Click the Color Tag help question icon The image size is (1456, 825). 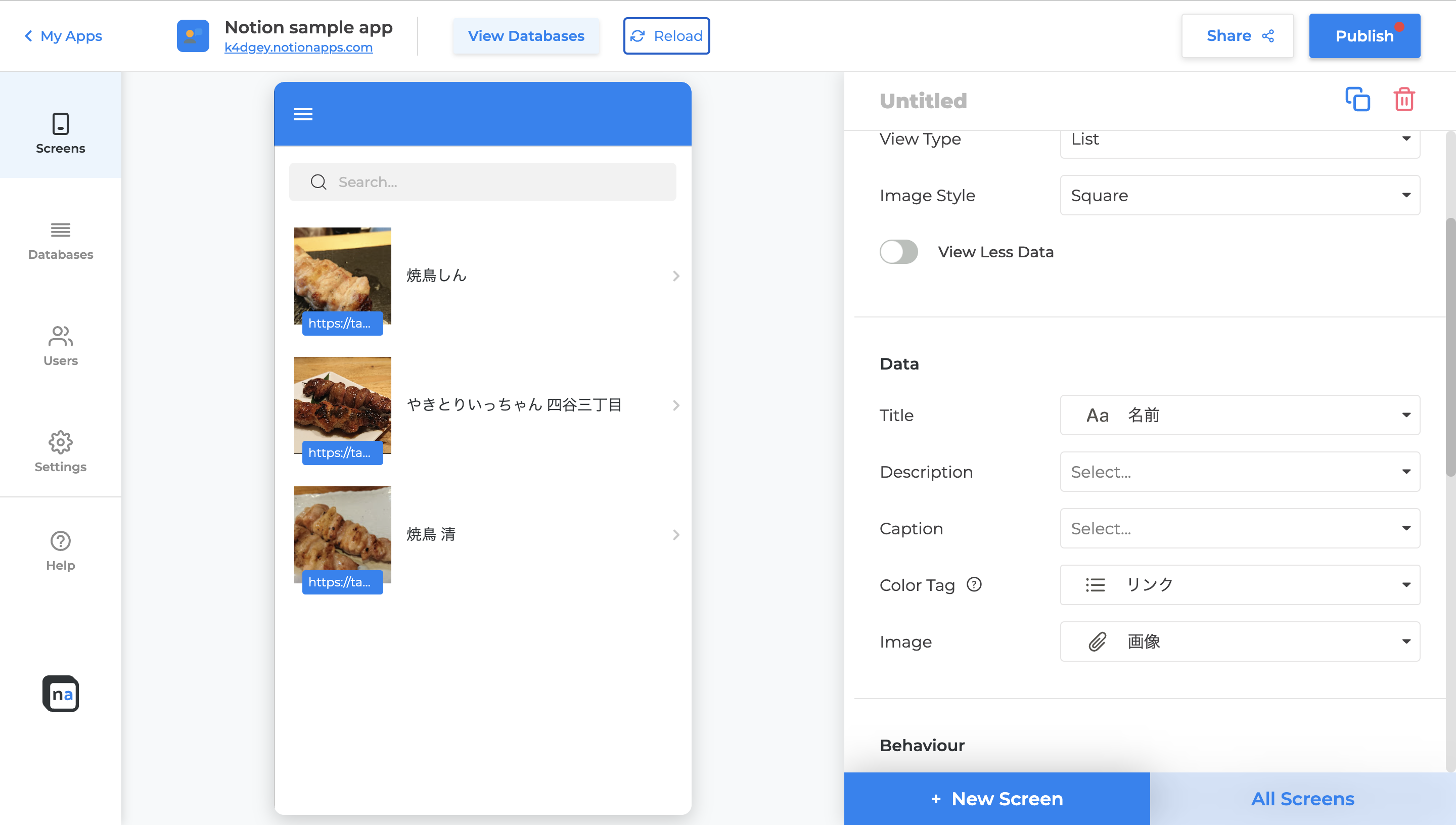pyautogui.click(x=974, y=584)
